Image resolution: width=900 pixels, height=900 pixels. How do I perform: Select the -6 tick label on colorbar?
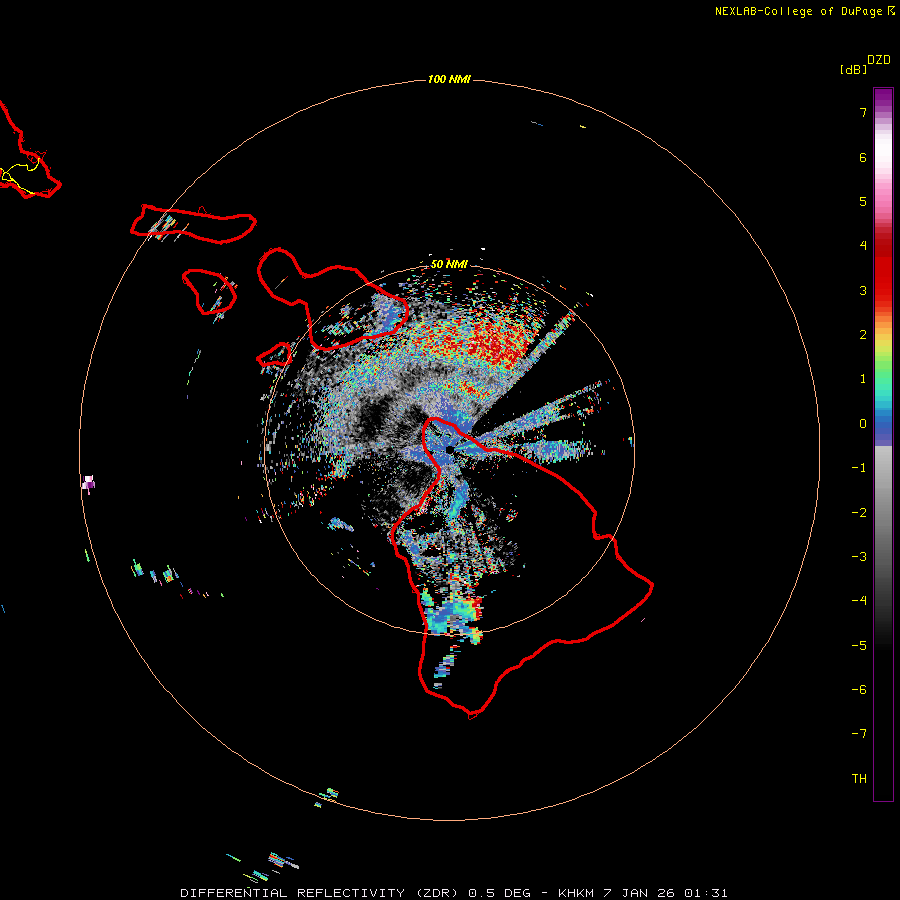(x=859, y=690)
